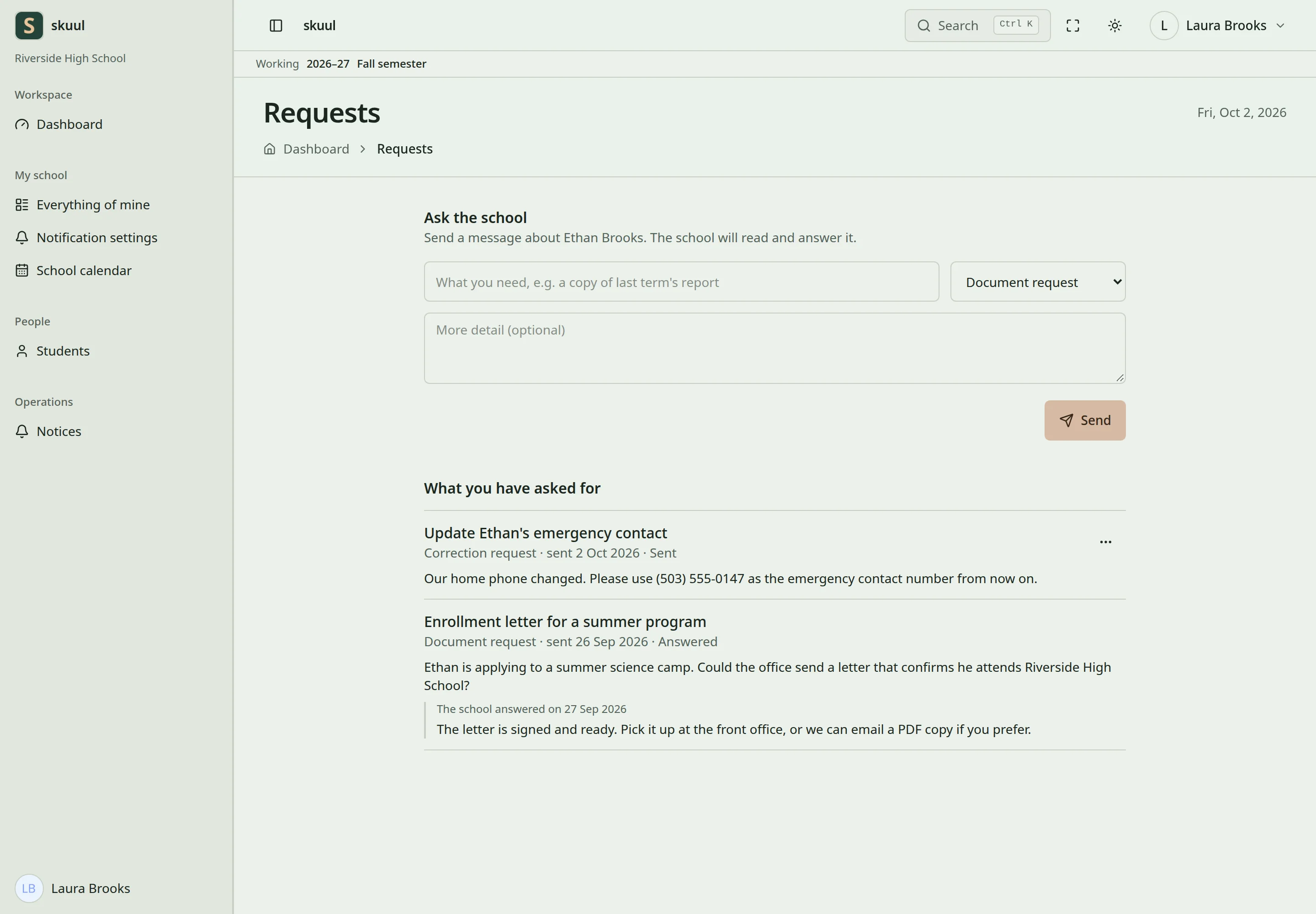Click the LB avatar at sidebar bottom
This screenshot has height=914, width=1316.
point(29,888)
